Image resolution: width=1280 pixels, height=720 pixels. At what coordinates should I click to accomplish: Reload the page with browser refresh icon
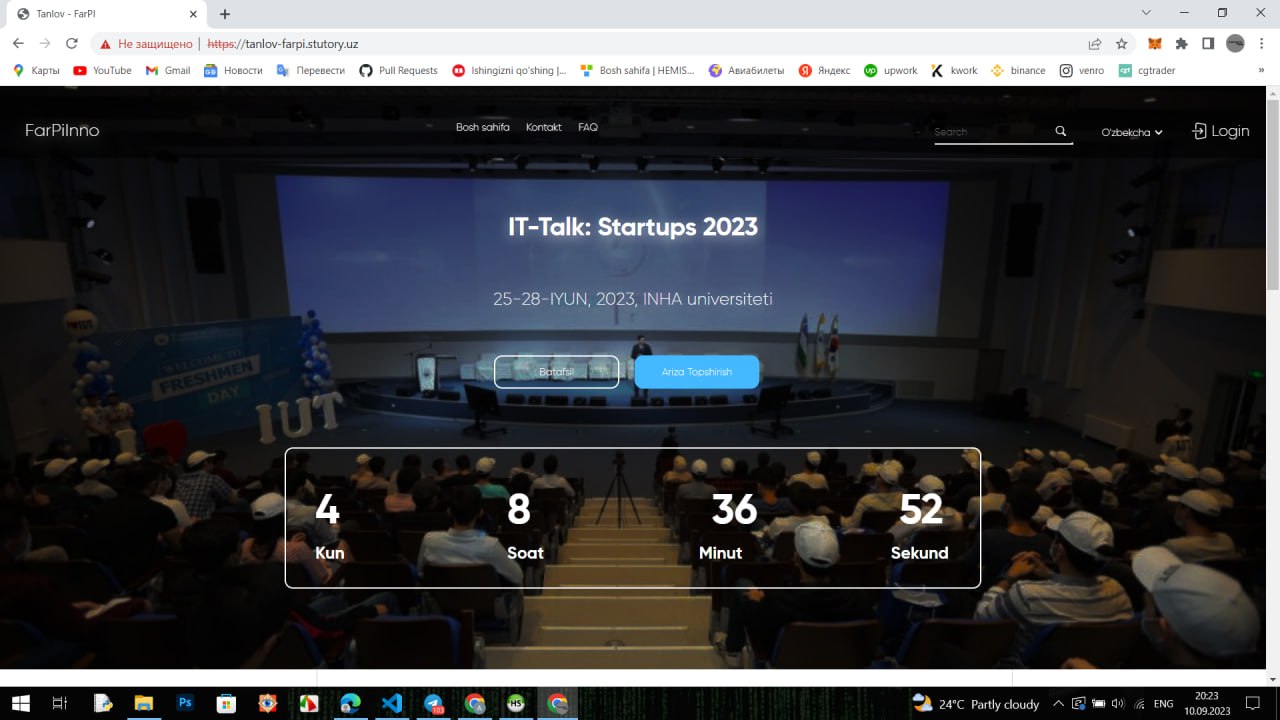[72, 44]
